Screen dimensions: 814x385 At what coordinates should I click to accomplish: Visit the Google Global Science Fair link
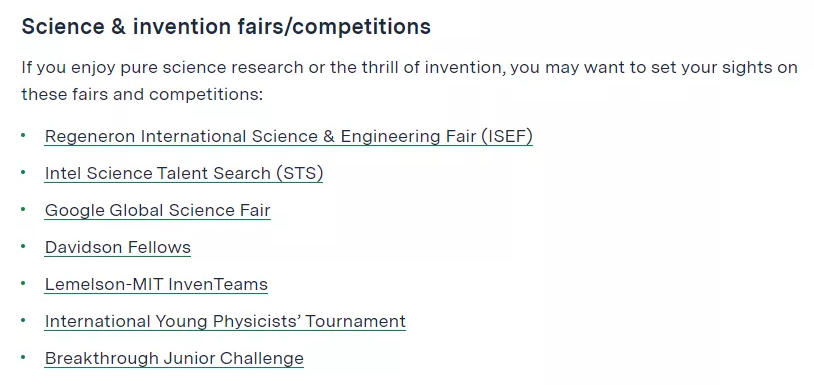[157, 211]
